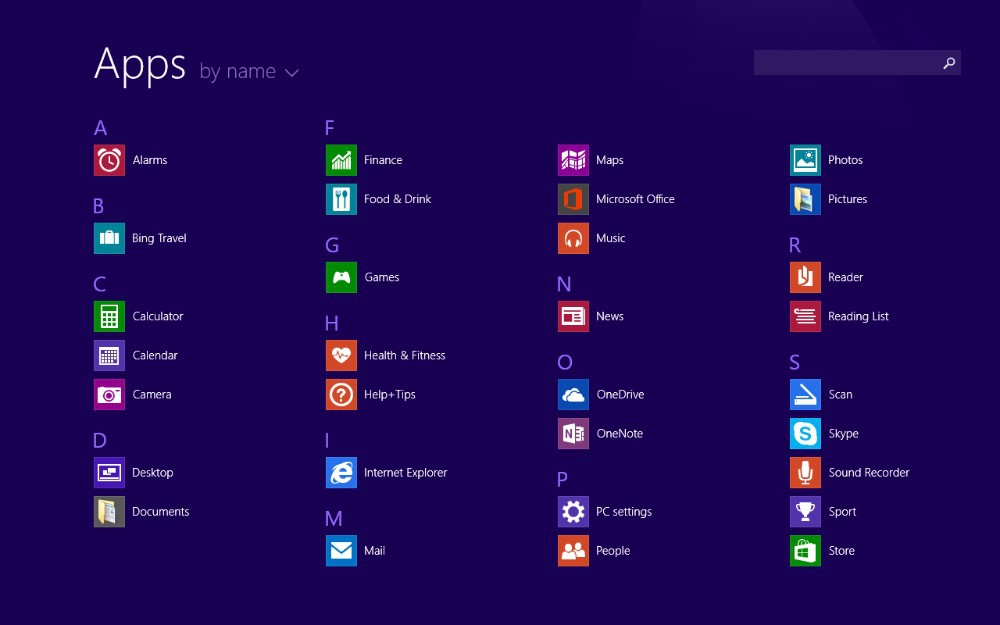This screenshot has height=625, width=1000.
Task: Open the Reading List icon
Action: 805,316
